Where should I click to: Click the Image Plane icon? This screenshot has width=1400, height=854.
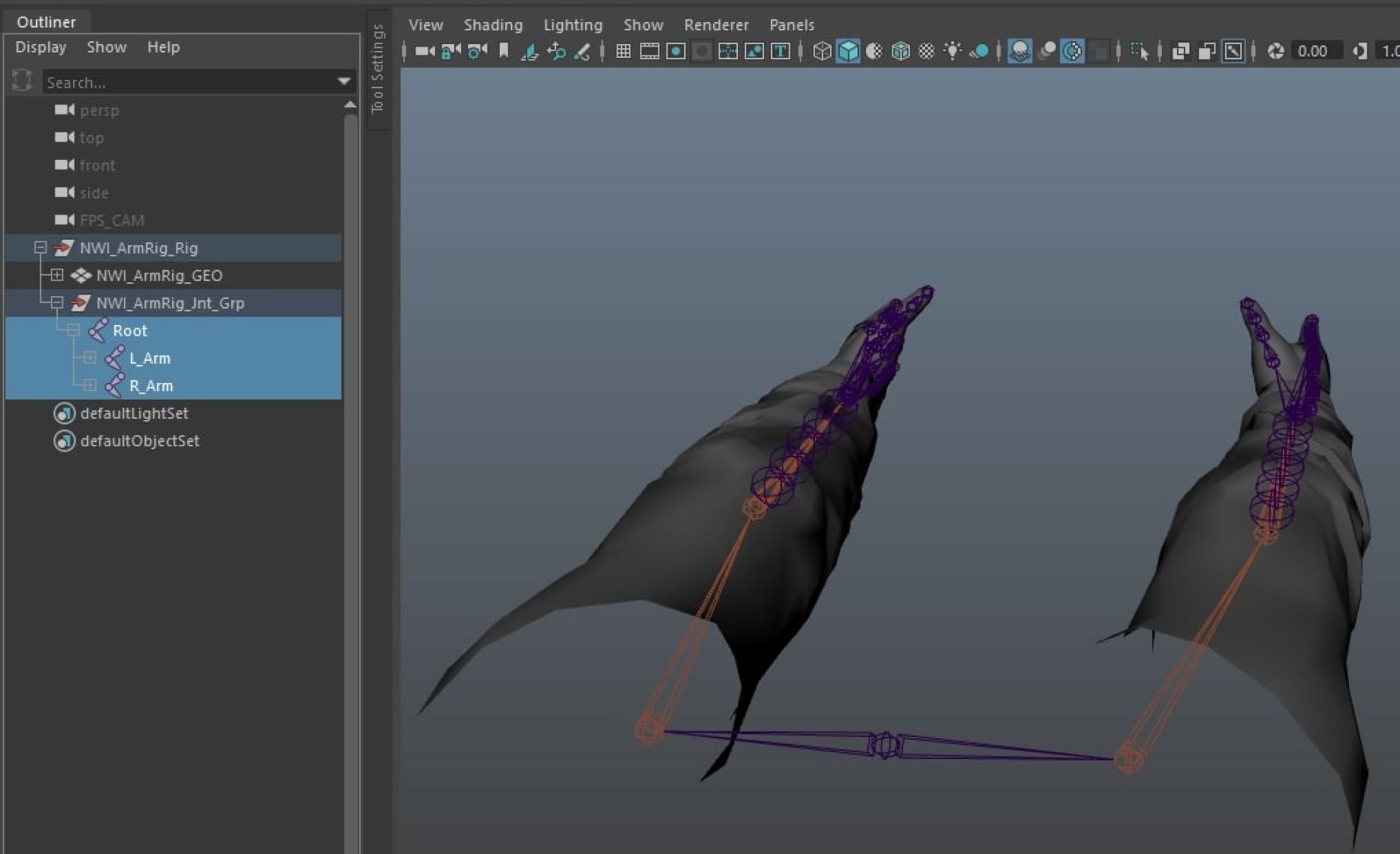pos(530,51)
